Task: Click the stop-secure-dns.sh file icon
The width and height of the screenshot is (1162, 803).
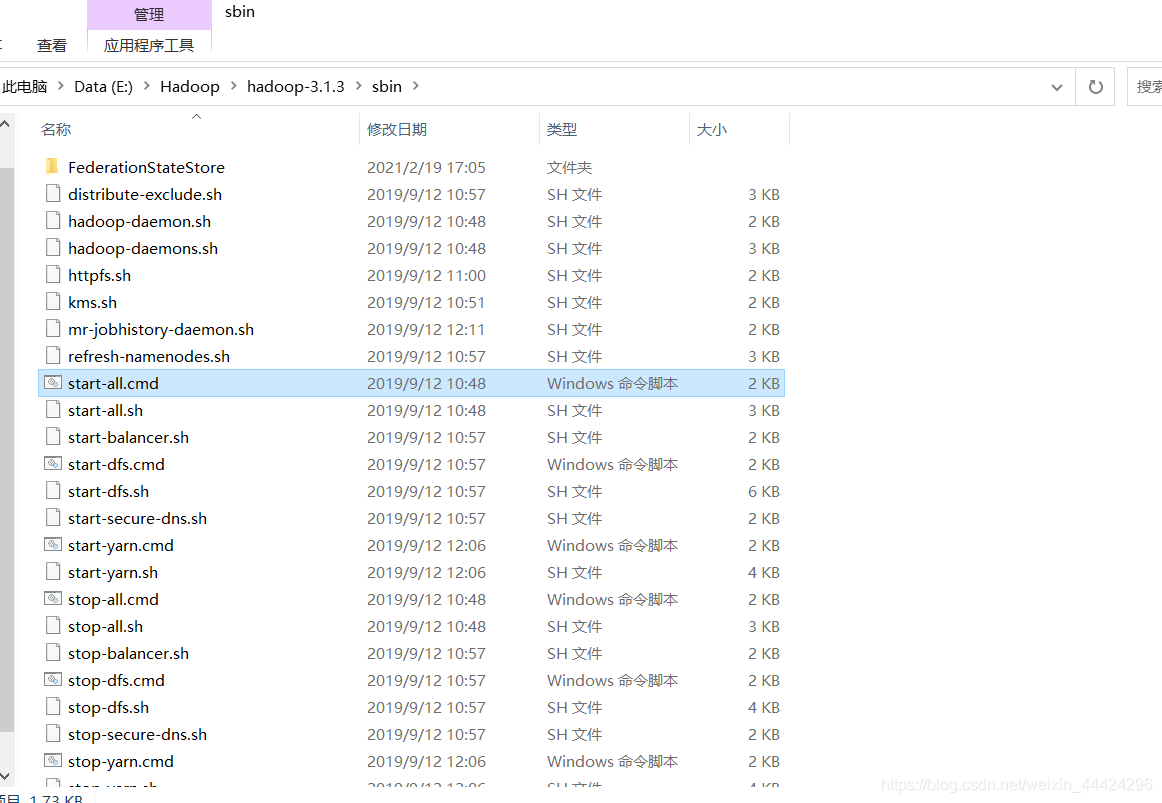Action: point(53,734)
